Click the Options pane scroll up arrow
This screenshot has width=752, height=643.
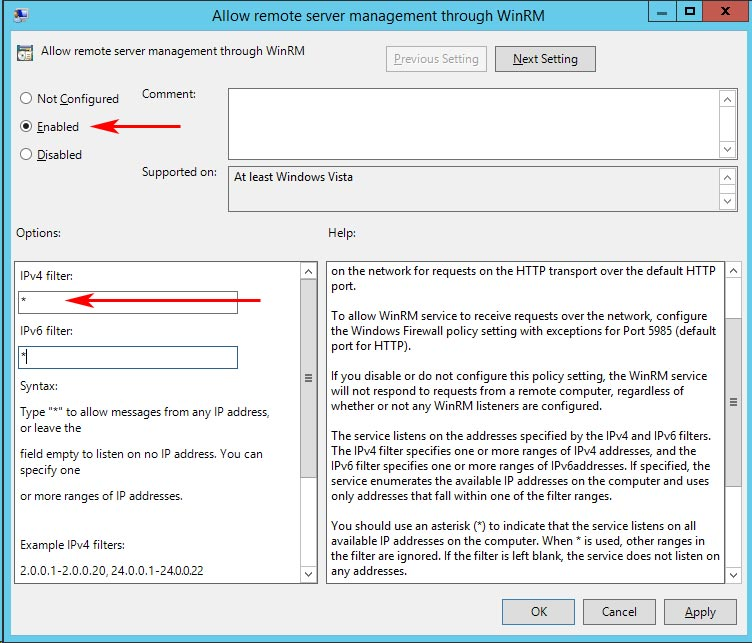[x=308, y=271]
